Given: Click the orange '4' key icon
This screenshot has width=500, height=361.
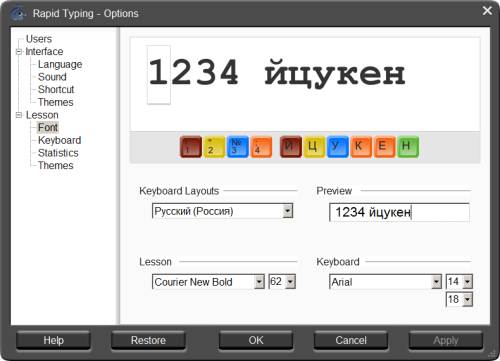Looking at the screenshot, I should click(x=261, y=146).
